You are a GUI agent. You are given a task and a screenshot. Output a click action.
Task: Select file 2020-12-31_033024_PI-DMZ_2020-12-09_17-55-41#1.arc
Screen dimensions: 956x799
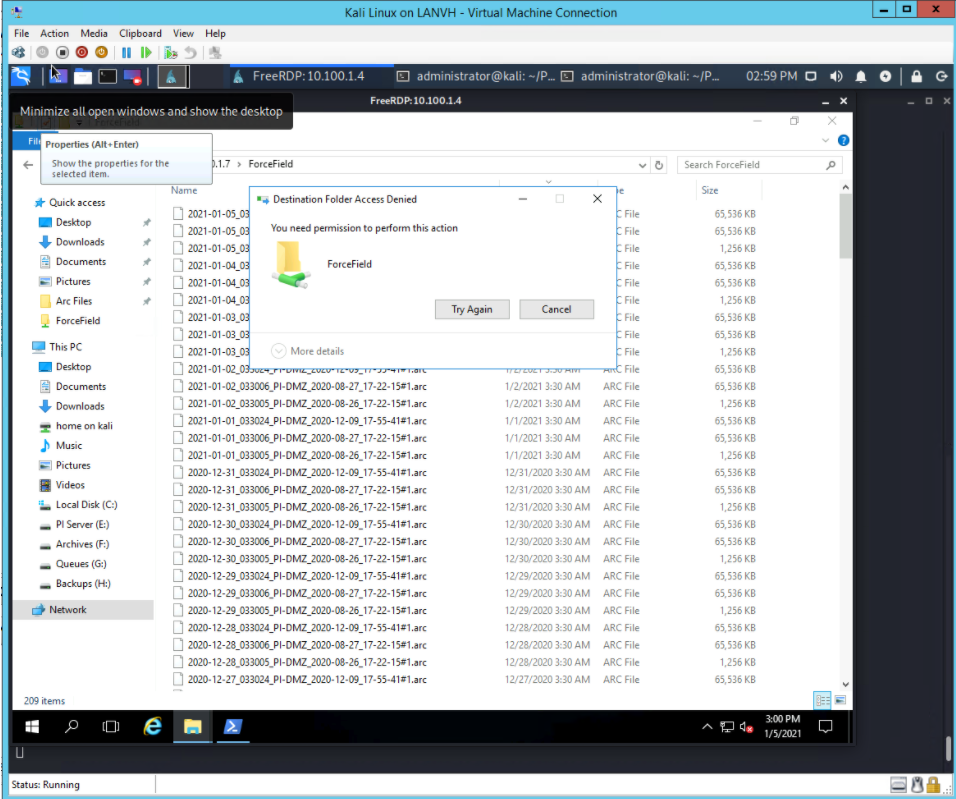307,472
